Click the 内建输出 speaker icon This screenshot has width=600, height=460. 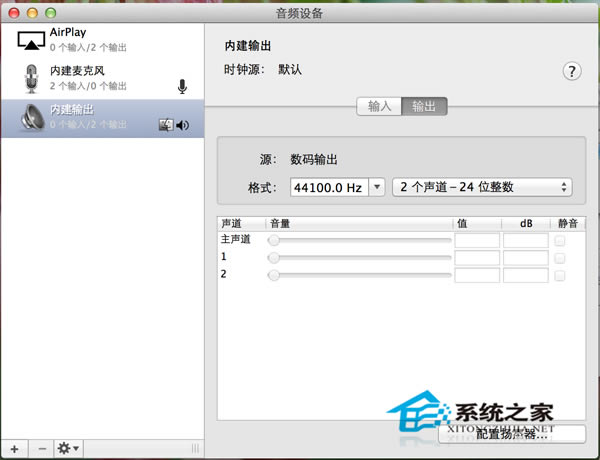tap(32, 117)
